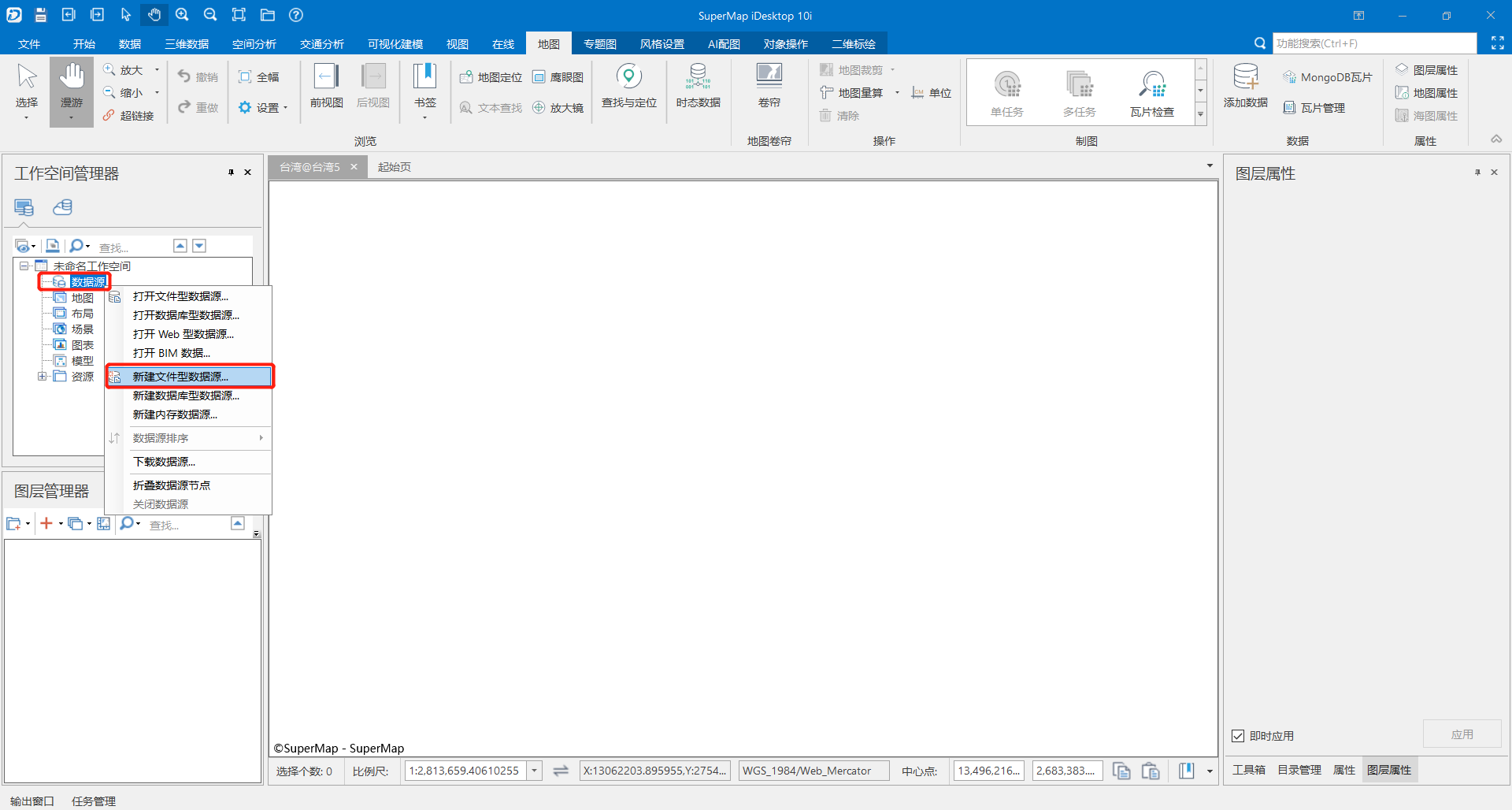This screenshot has width=1512, height=810.
Task: Select the 漫游 pan tool
Action: coord(72,91)
